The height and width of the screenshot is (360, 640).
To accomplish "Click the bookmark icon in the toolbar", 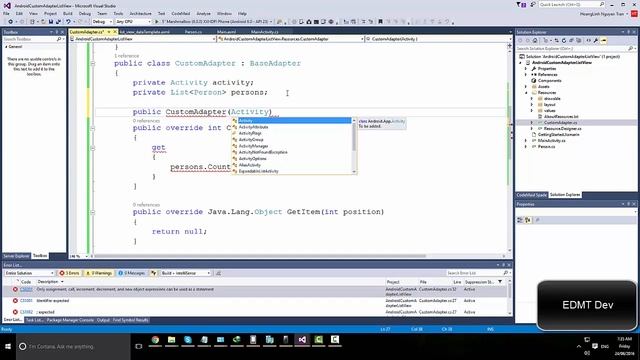I will 380,22.
